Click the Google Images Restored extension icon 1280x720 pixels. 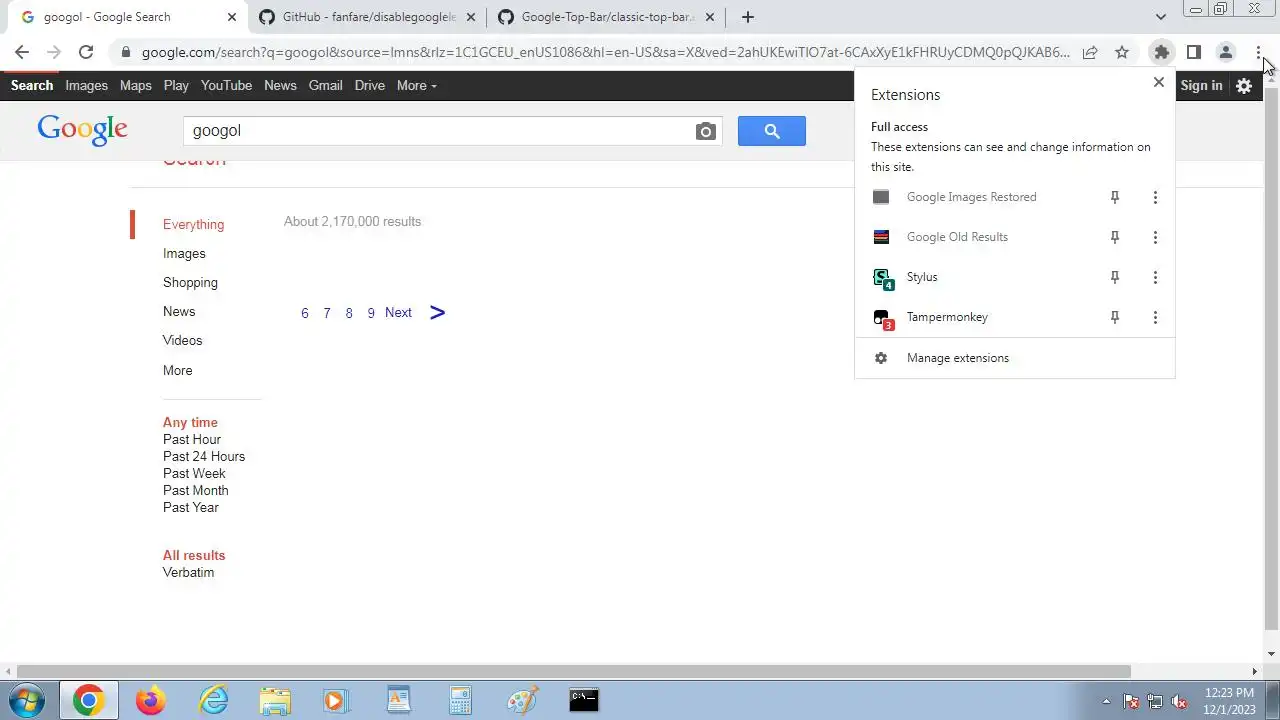[x=881, y=197]
